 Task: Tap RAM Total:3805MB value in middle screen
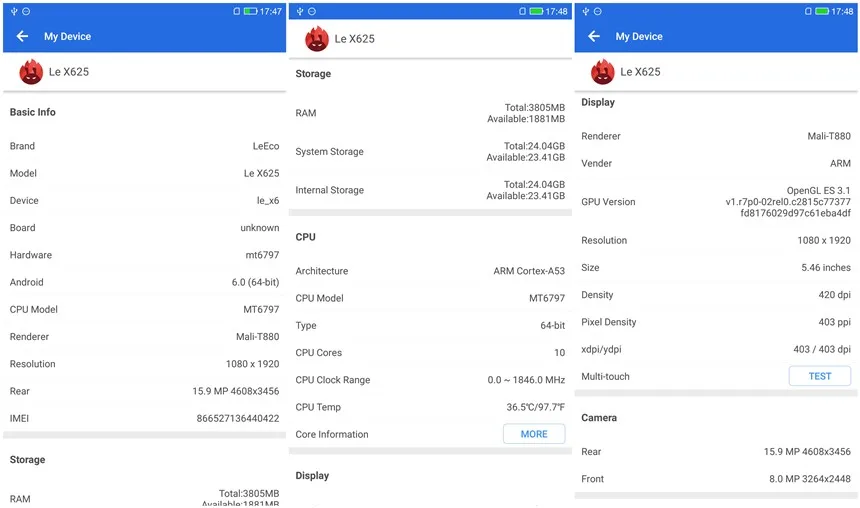coord(534,108)
